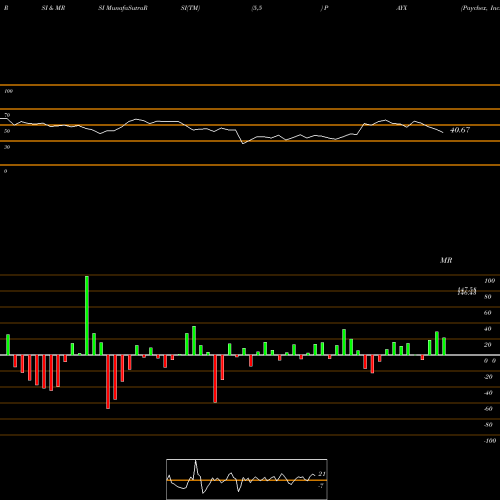Click the 50 label on RSI axis
The width and height of the screenshot is (500, 500).
point(7,131)
